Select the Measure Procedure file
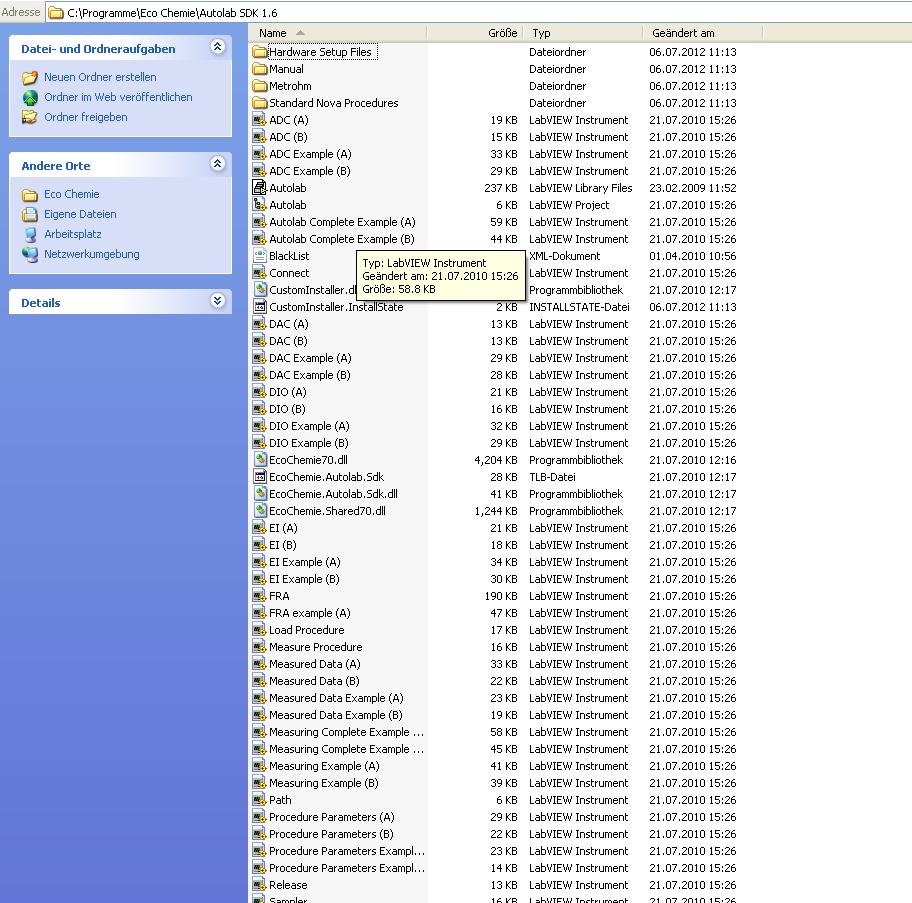 tap(315, 647)
